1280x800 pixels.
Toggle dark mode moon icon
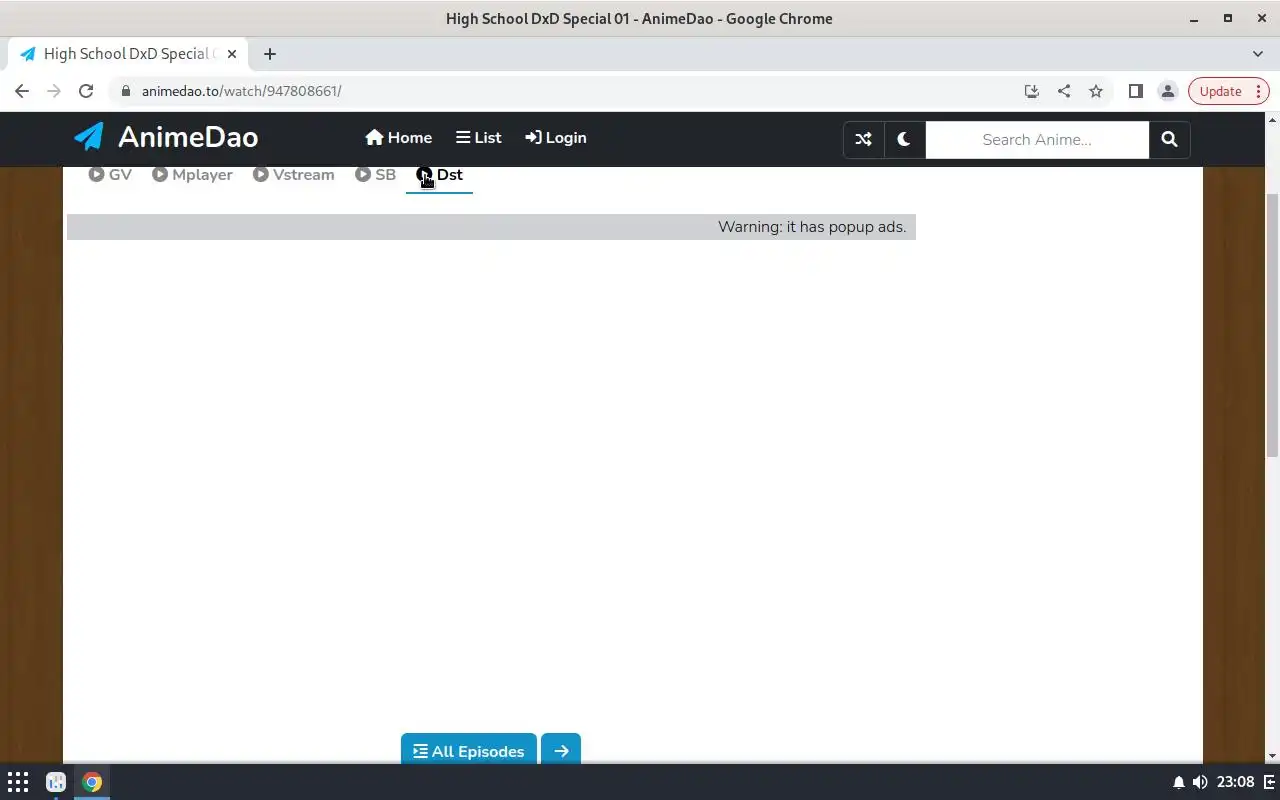[x=904, y=140]
